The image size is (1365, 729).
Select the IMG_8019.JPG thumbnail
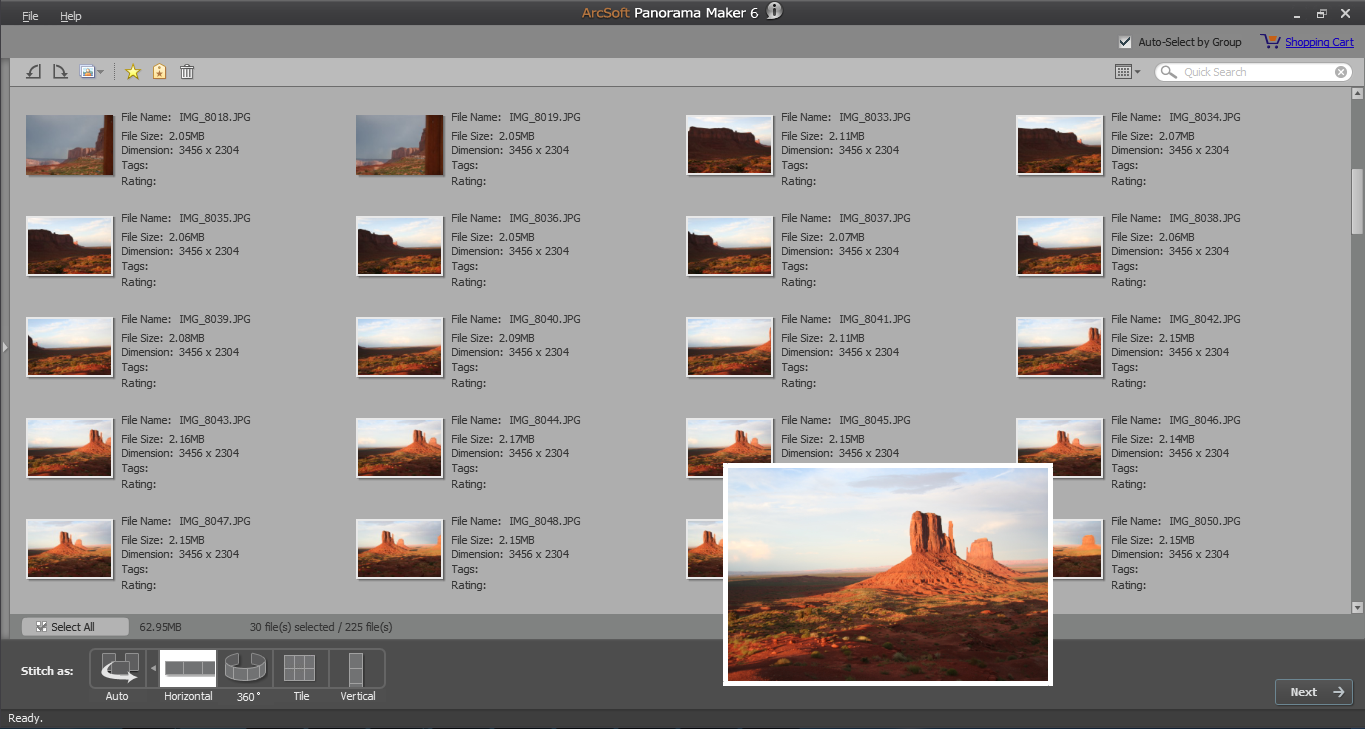pos(400,145)
